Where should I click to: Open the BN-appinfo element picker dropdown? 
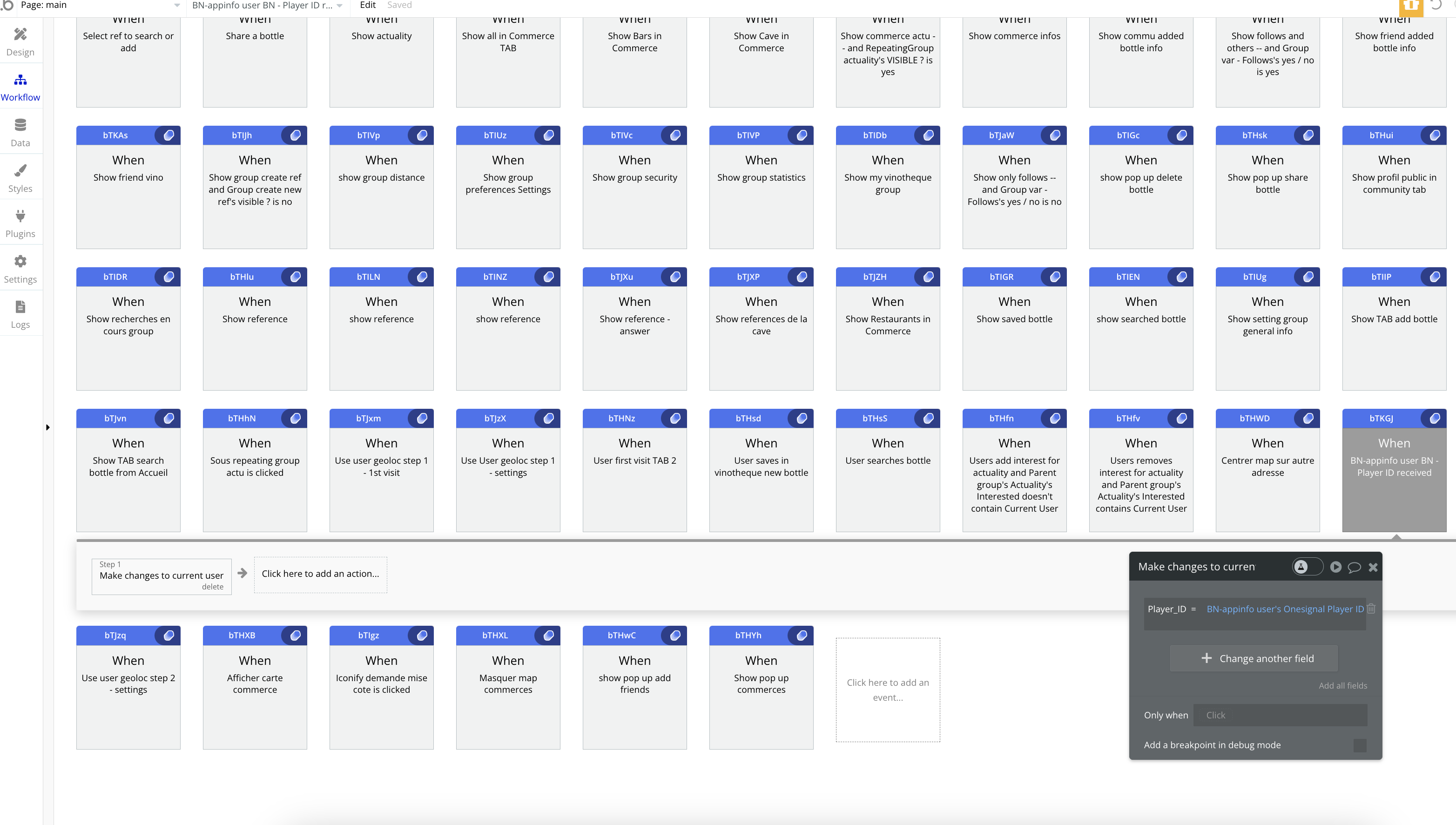(x=267, y=5)
